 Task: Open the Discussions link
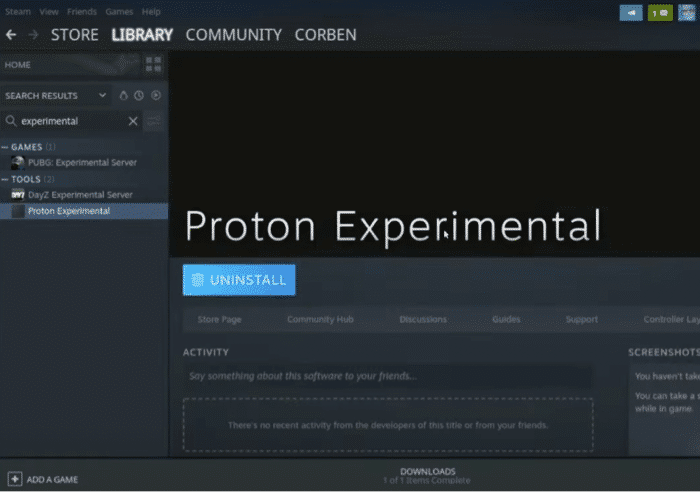pyautogui.click(x=423, y=319)
